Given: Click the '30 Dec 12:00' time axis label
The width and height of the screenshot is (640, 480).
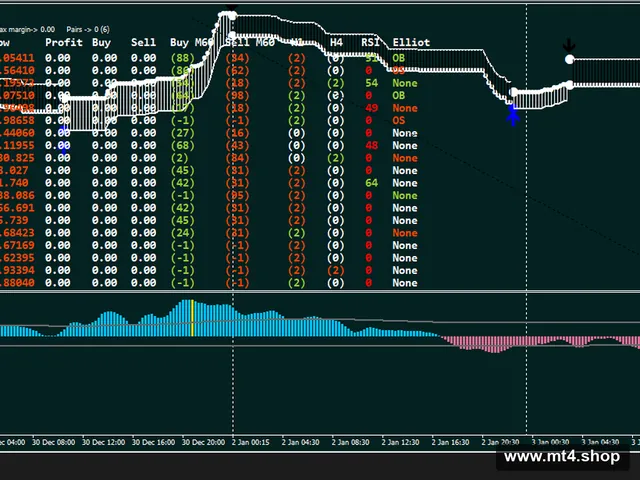Looking at the screenshot, I should coord(103,442).
